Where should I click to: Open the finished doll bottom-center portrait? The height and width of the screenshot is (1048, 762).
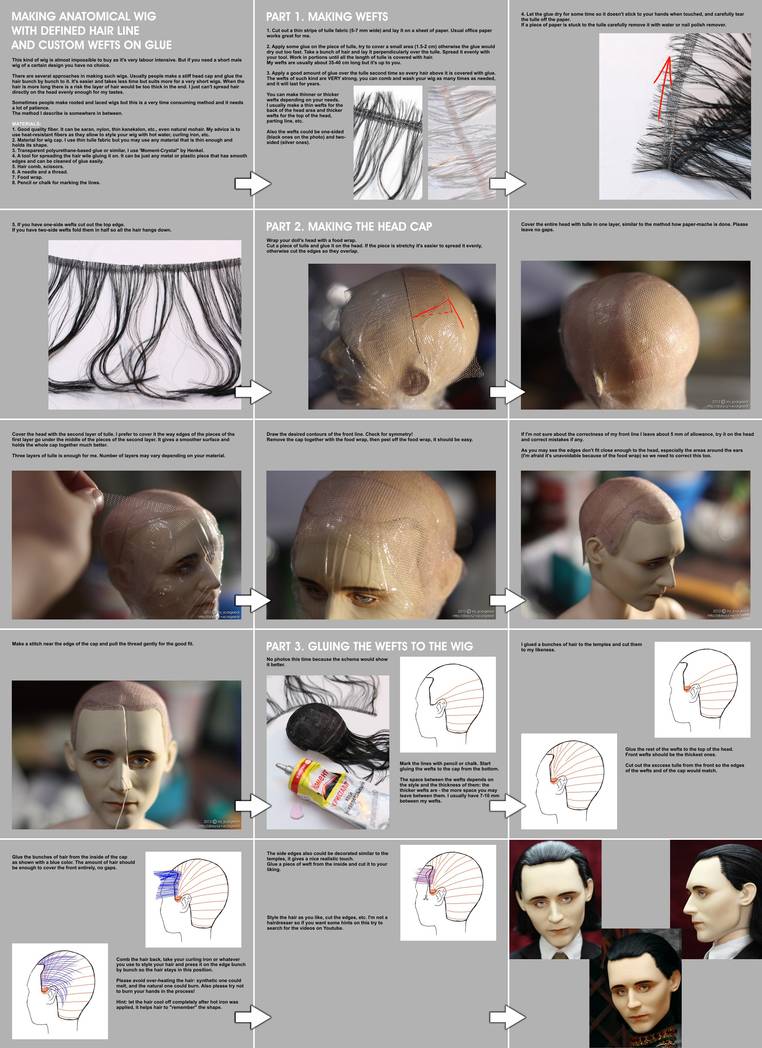coord(635,989)
